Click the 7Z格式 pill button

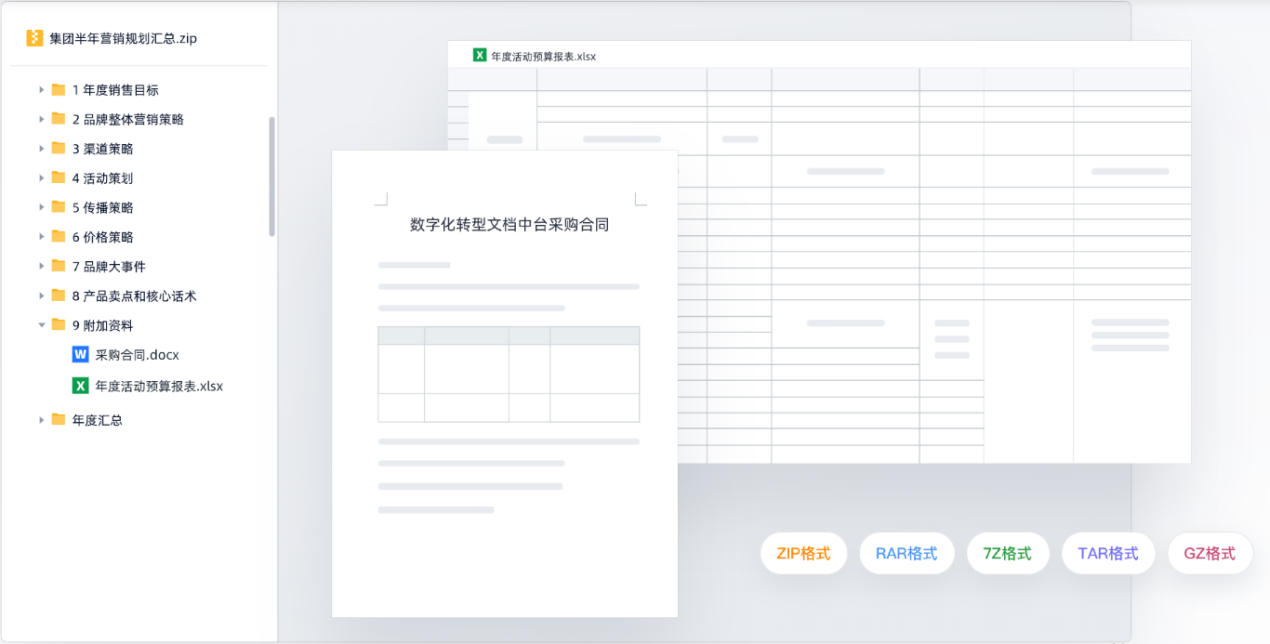click(x=1007, y=553)
